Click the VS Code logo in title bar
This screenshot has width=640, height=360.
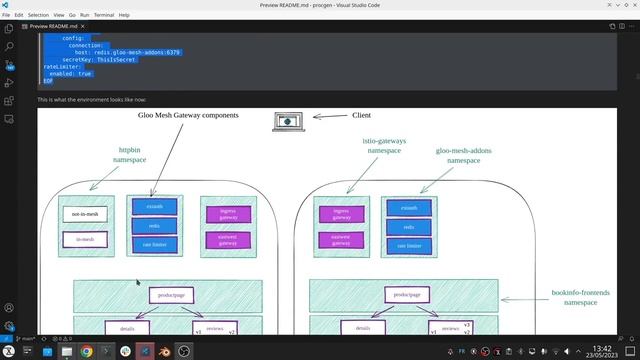5,5
